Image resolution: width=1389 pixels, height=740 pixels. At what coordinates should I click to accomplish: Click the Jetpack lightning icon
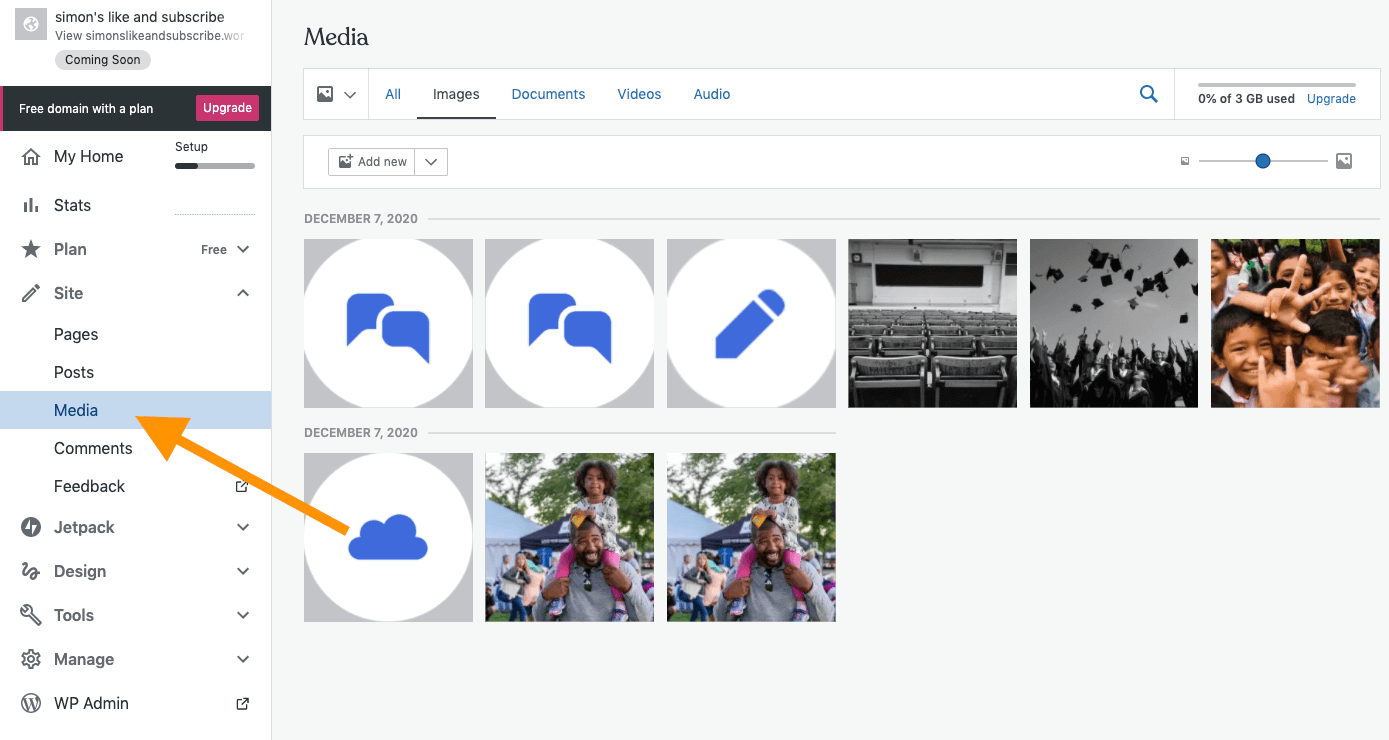(x=31, y=527)
